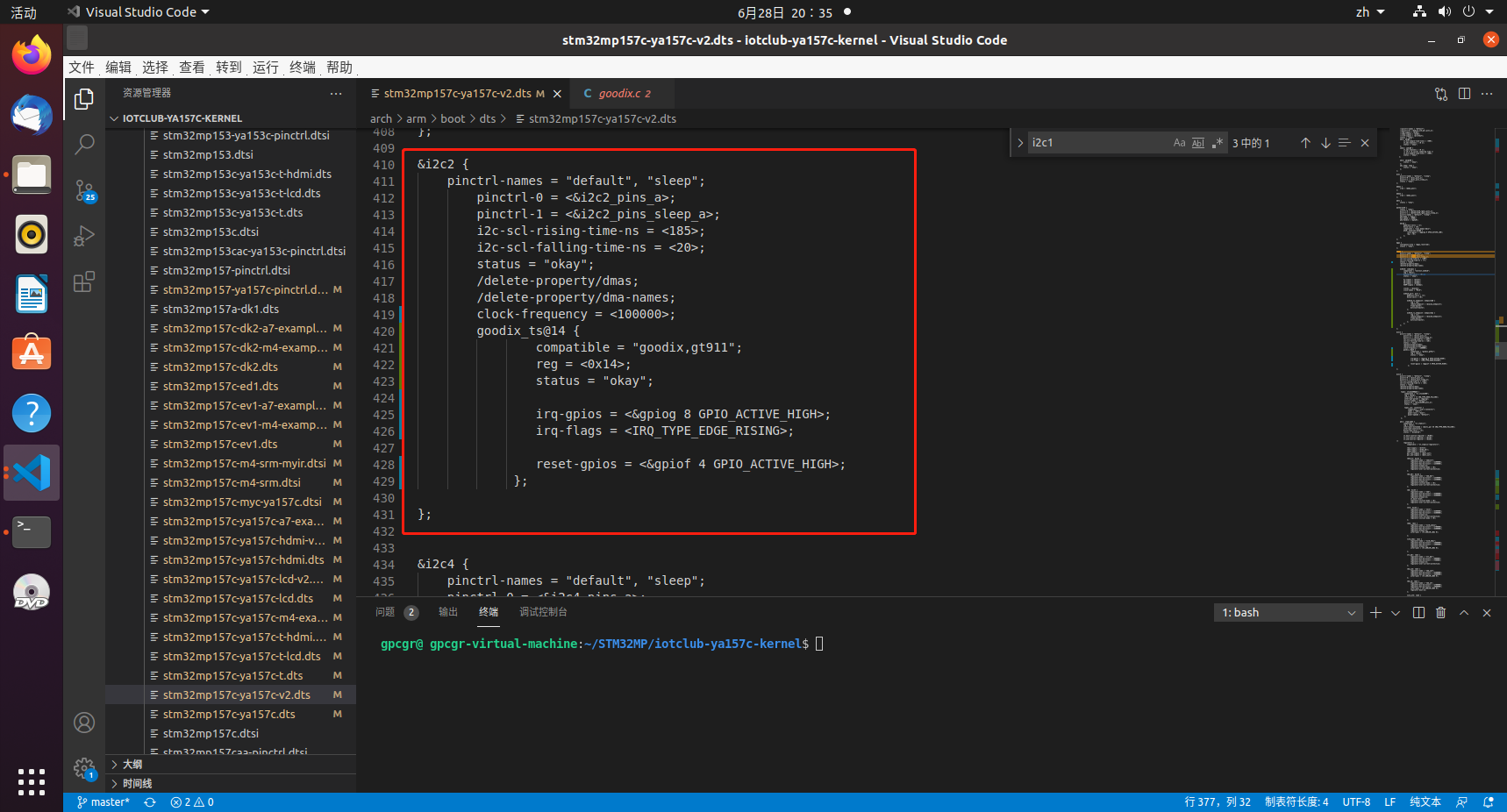Switch to the 调试控制台 tab
This screenshot has width=1507, height=812.
pyautogui.click(x=543, y=612)
